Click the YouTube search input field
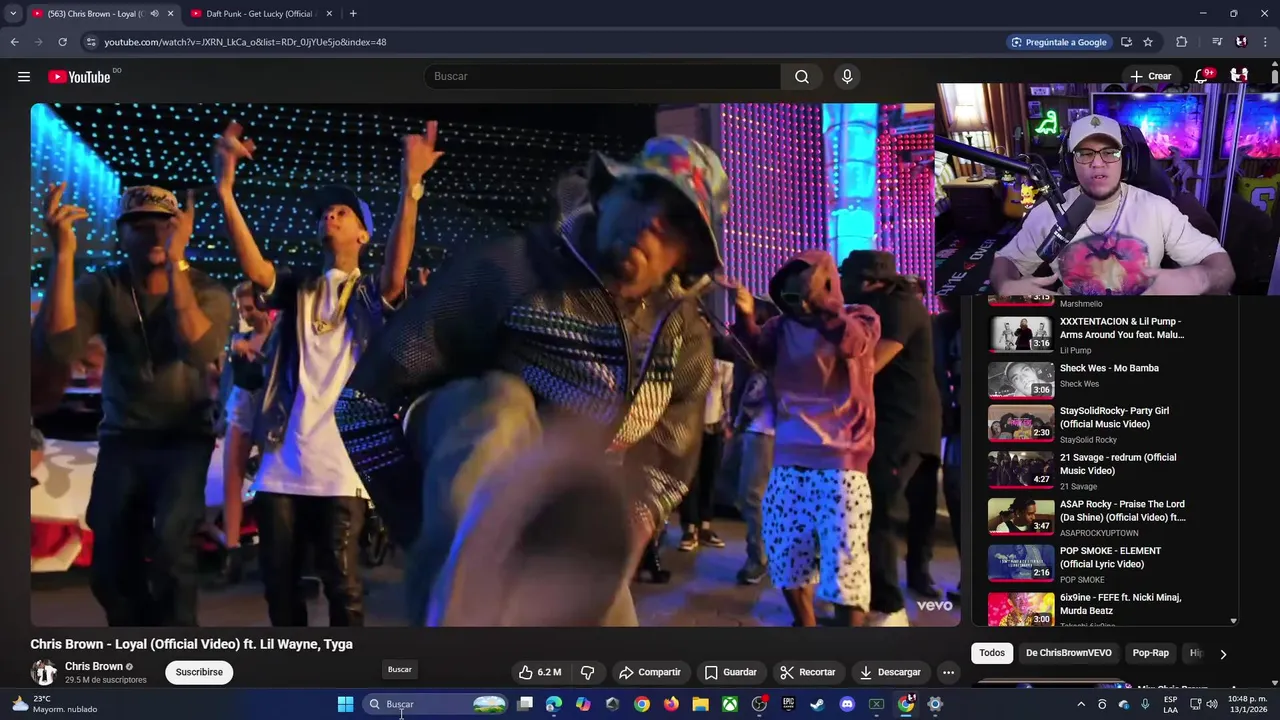The image size is (1280, 720). (603, 77)
